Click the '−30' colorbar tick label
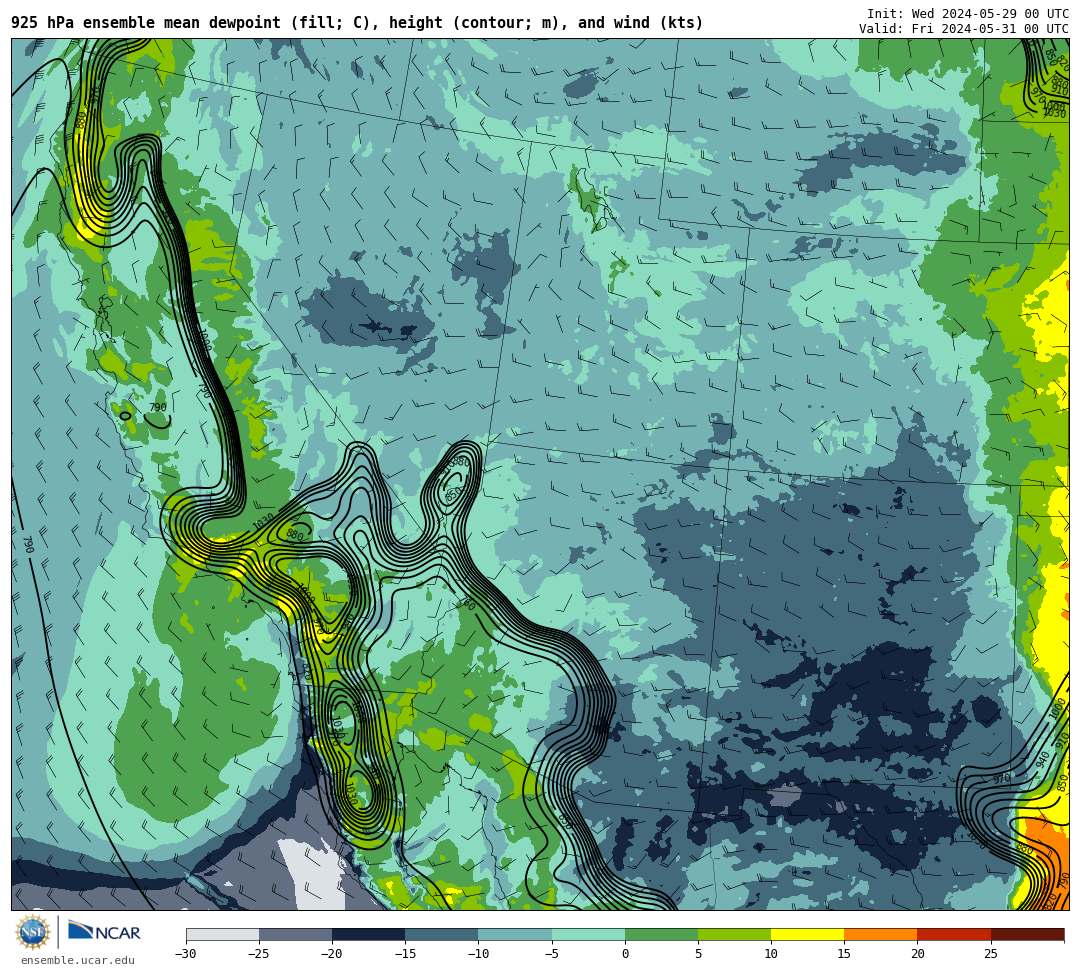 186,954
